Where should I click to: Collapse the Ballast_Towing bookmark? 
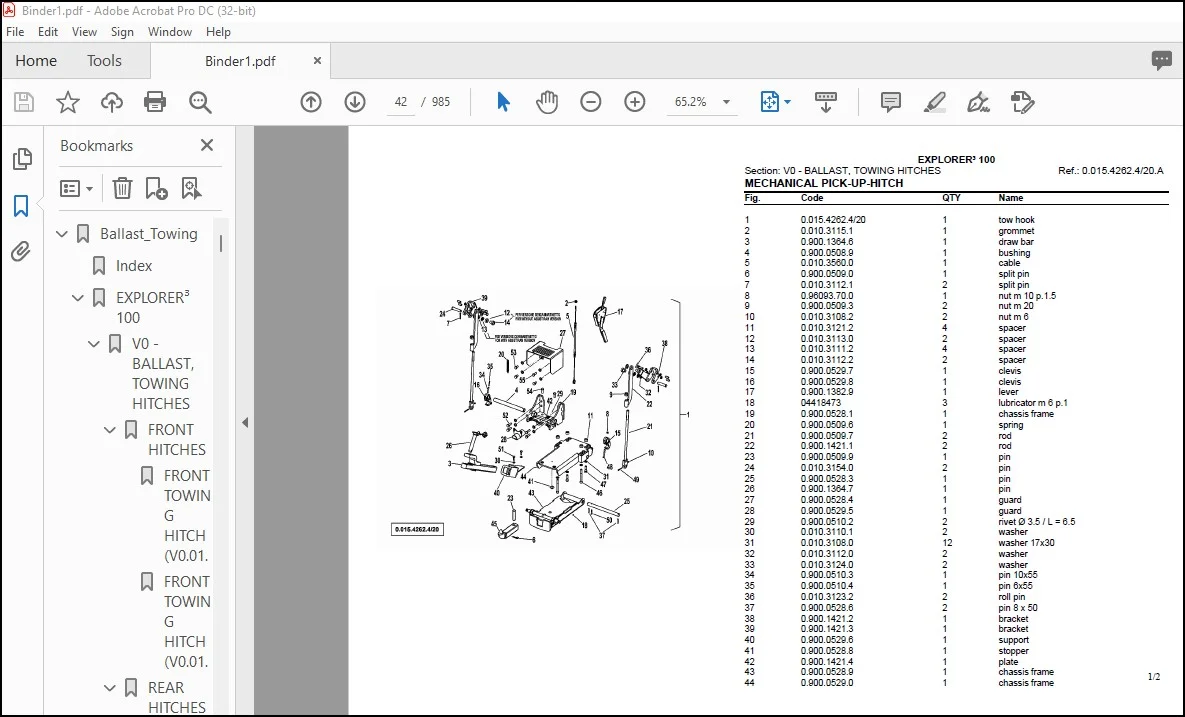[62, 234]
